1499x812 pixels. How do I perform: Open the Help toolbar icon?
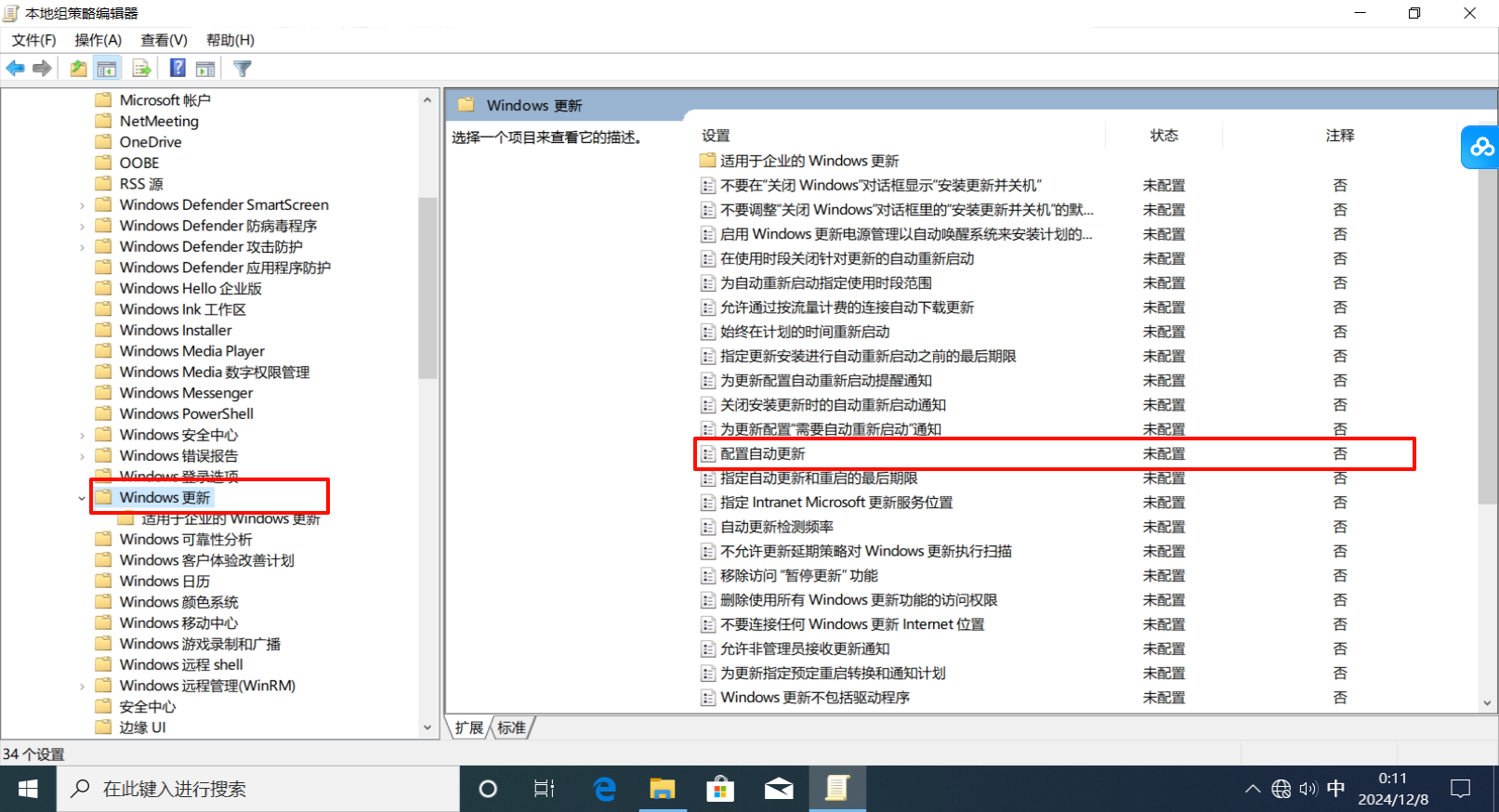click(178, 68)
